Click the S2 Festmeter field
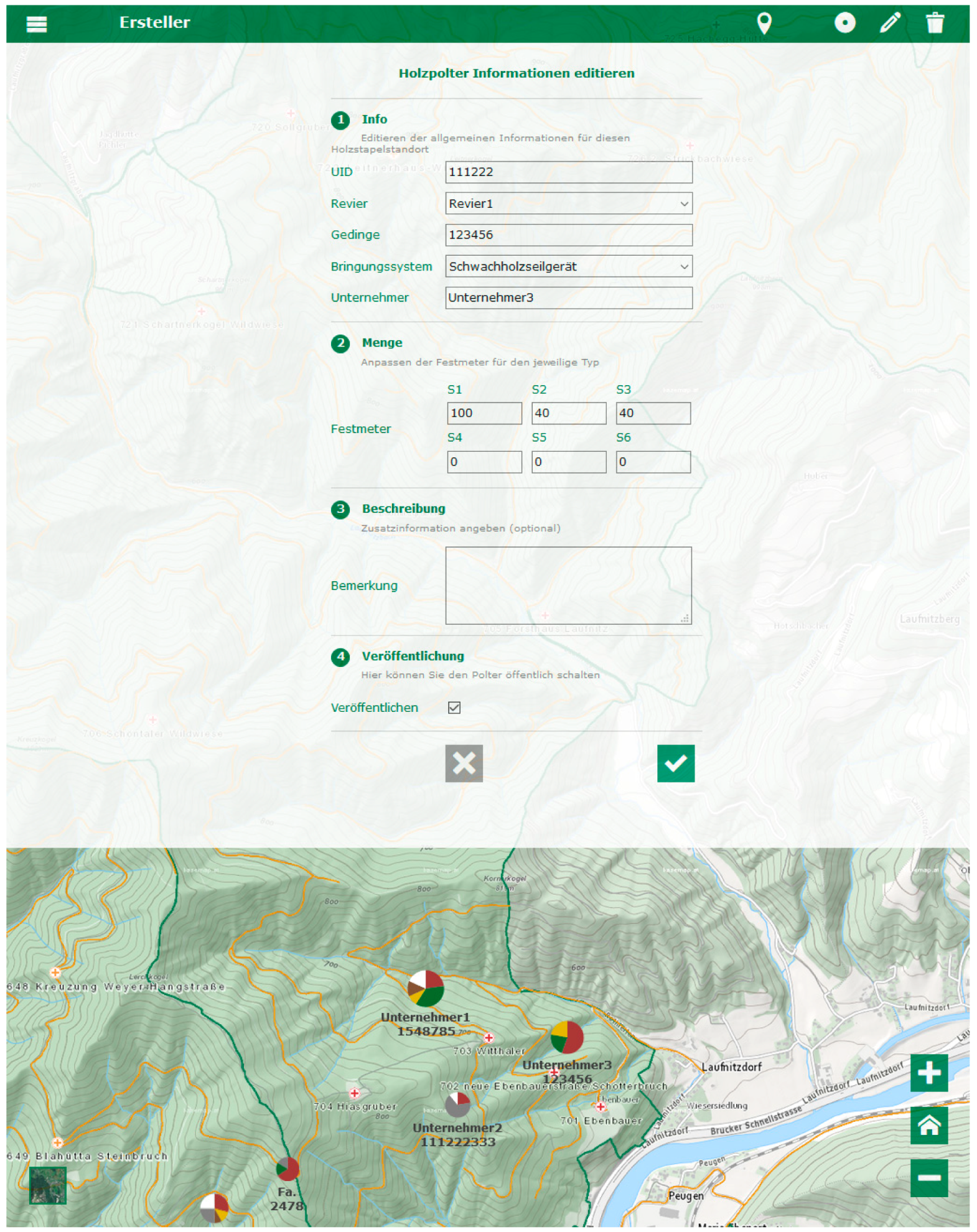 click(568, 413)
